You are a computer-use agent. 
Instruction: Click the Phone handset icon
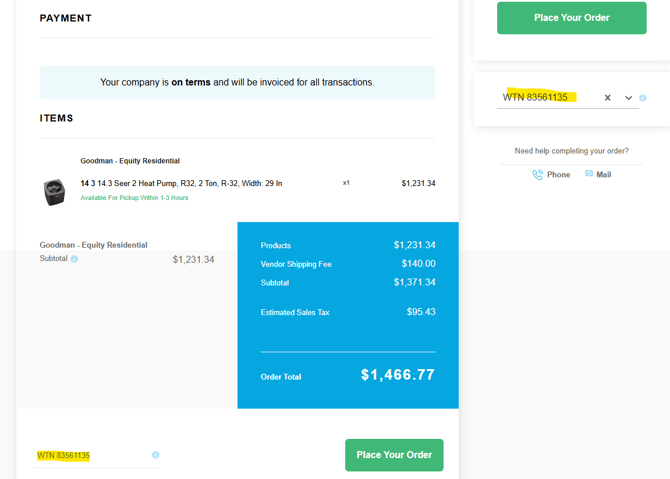[x=538, y=175]
